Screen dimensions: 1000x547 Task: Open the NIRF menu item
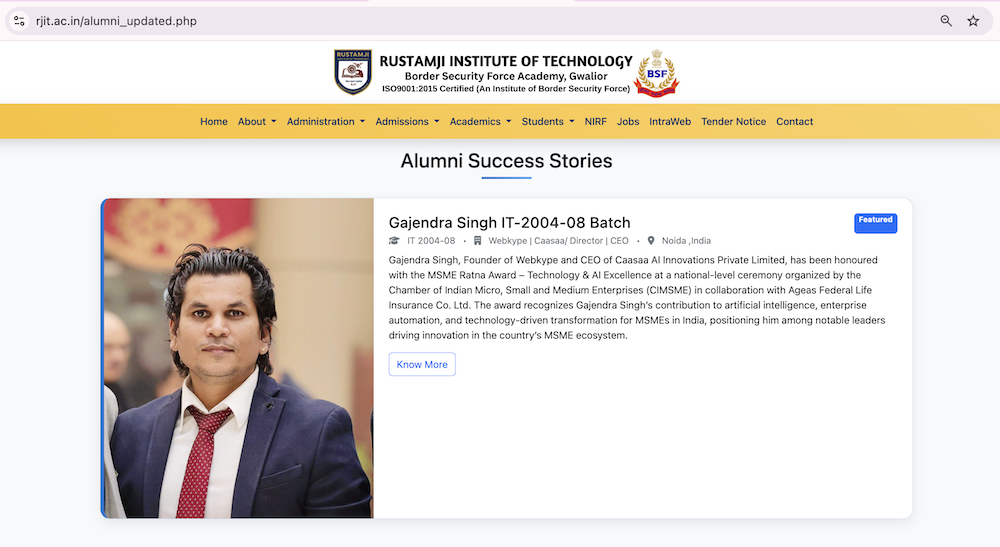point(596,121)
